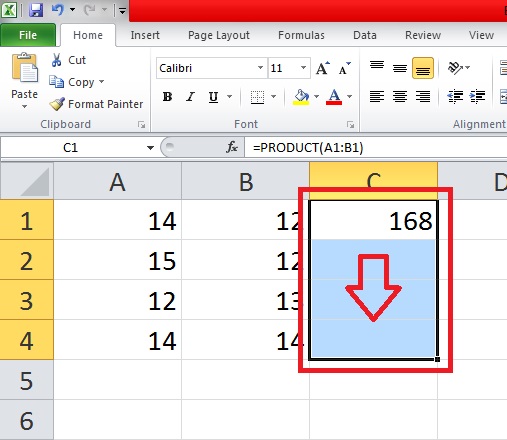Click Decrease Font Size icon
The height and width of the screenshot is (440, 507).
pyautogui.click(x=345, y=68)
